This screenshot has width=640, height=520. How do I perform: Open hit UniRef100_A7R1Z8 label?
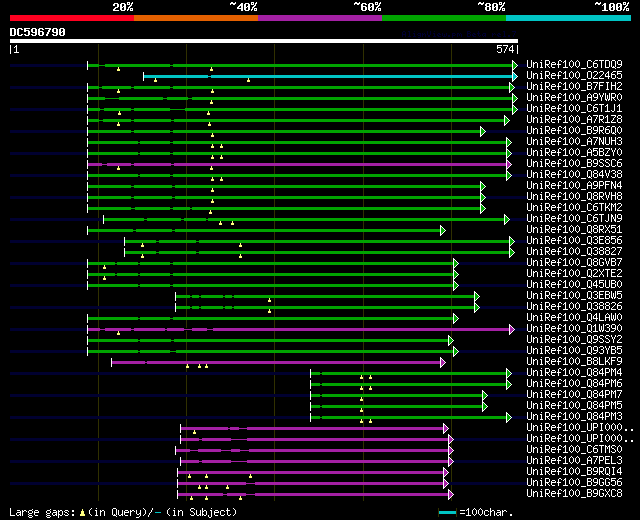click(574, 120)
